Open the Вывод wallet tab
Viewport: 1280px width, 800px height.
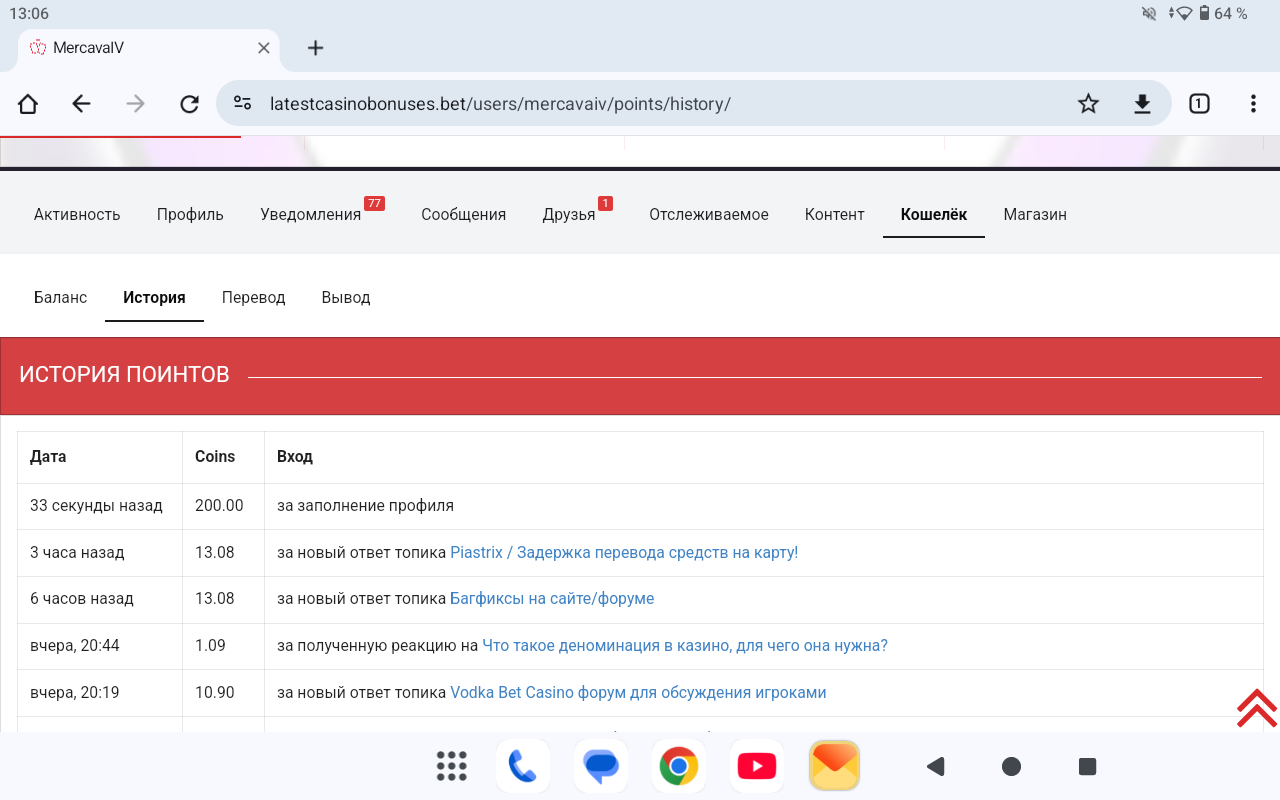pyautogui.click(x=346, y=297)
